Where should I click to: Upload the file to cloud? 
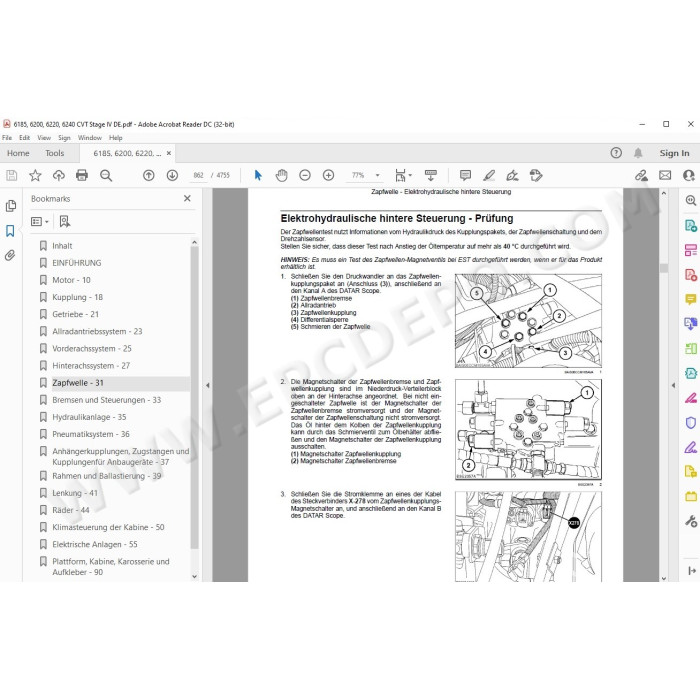[58, 175]
